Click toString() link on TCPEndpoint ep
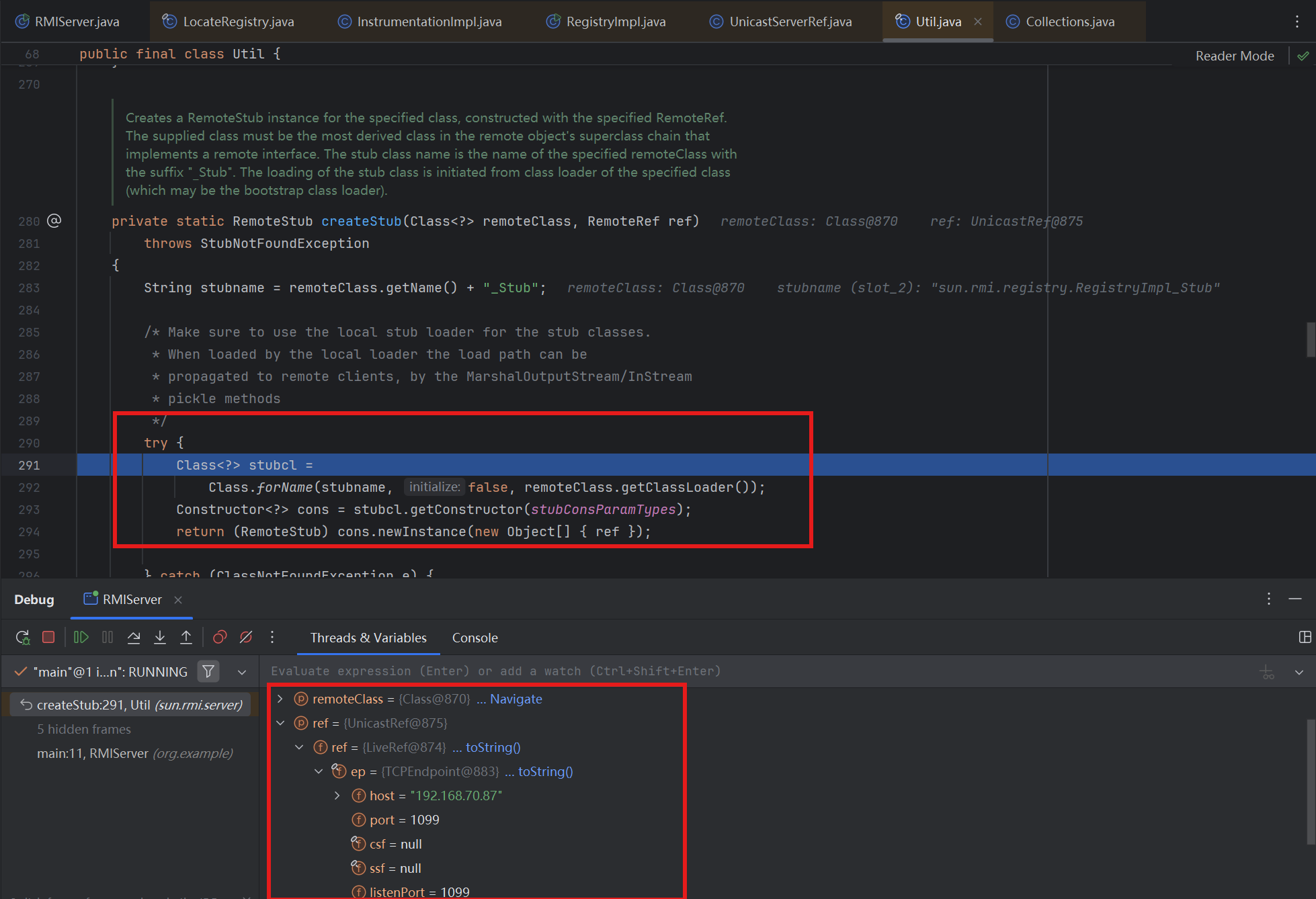This screenshot has height=899, width=1316. 545,771
